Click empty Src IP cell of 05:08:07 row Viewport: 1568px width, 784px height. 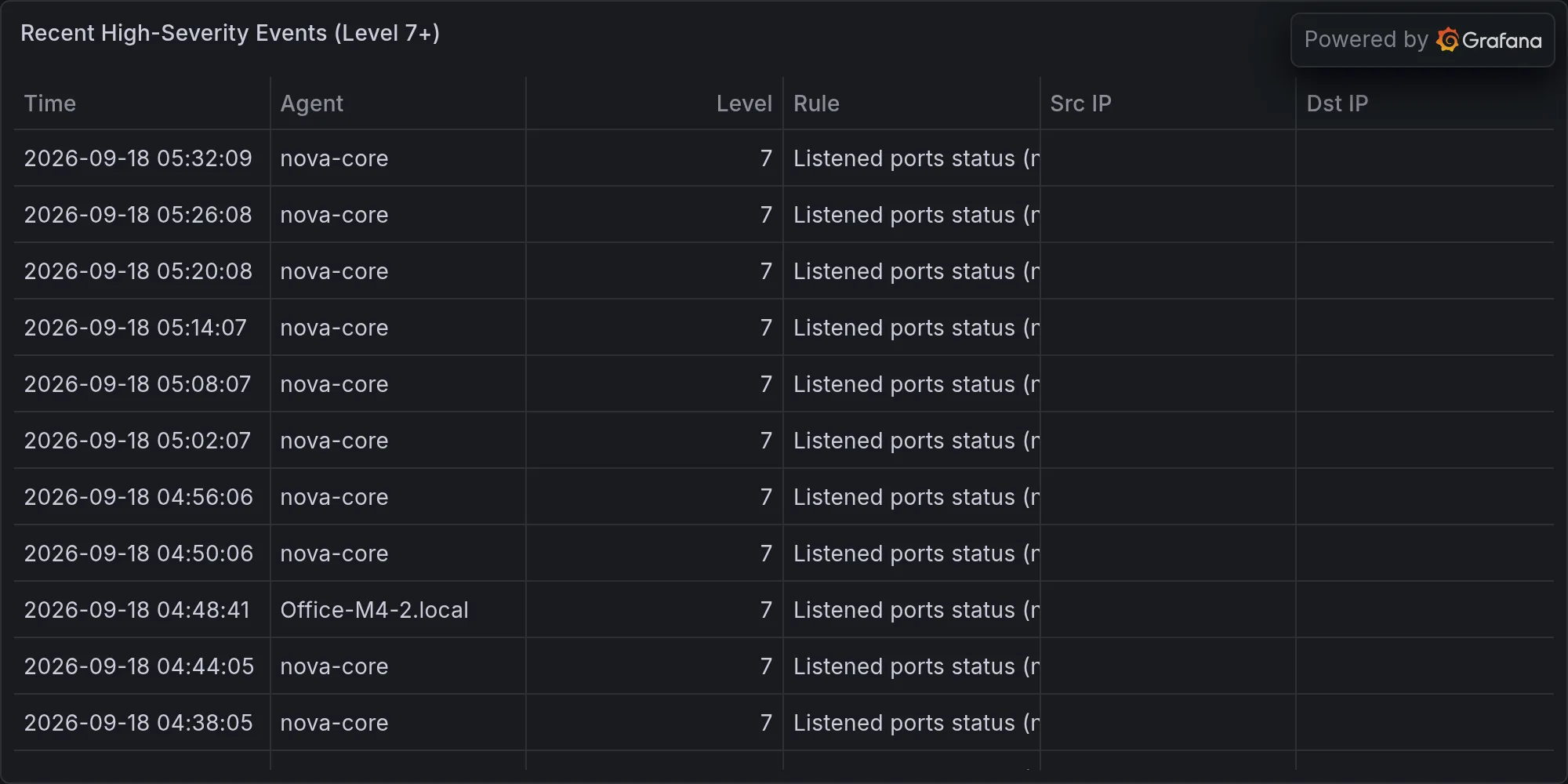point(1168,384)
